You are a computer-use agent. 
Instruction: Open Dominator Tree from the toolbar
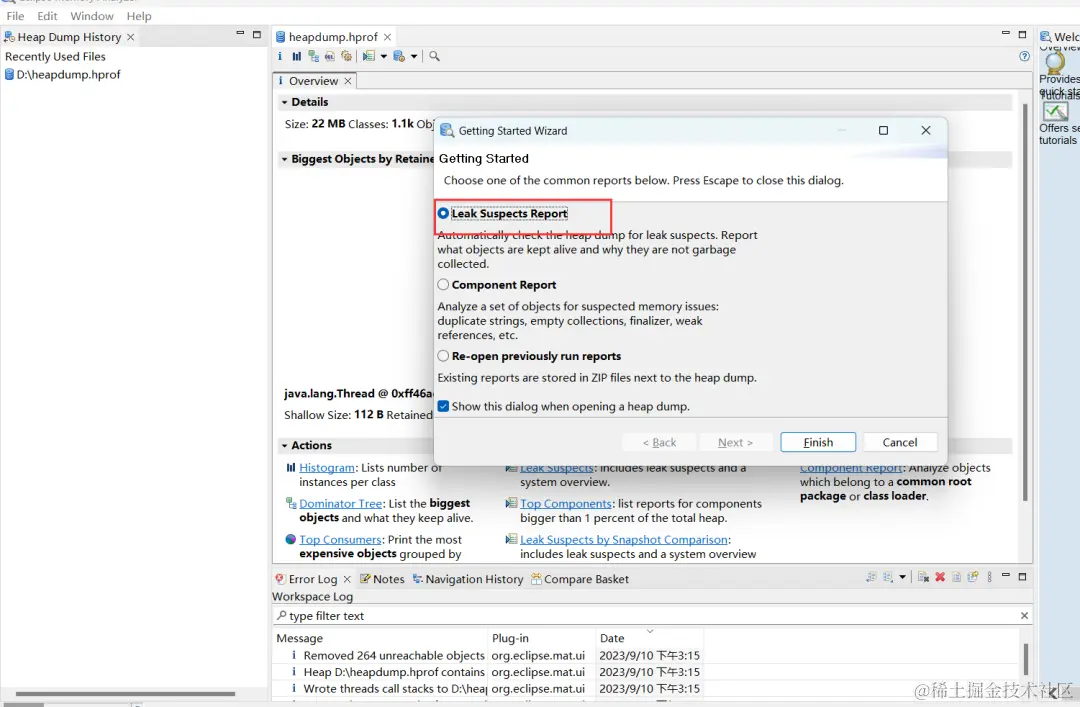(313, 57)
